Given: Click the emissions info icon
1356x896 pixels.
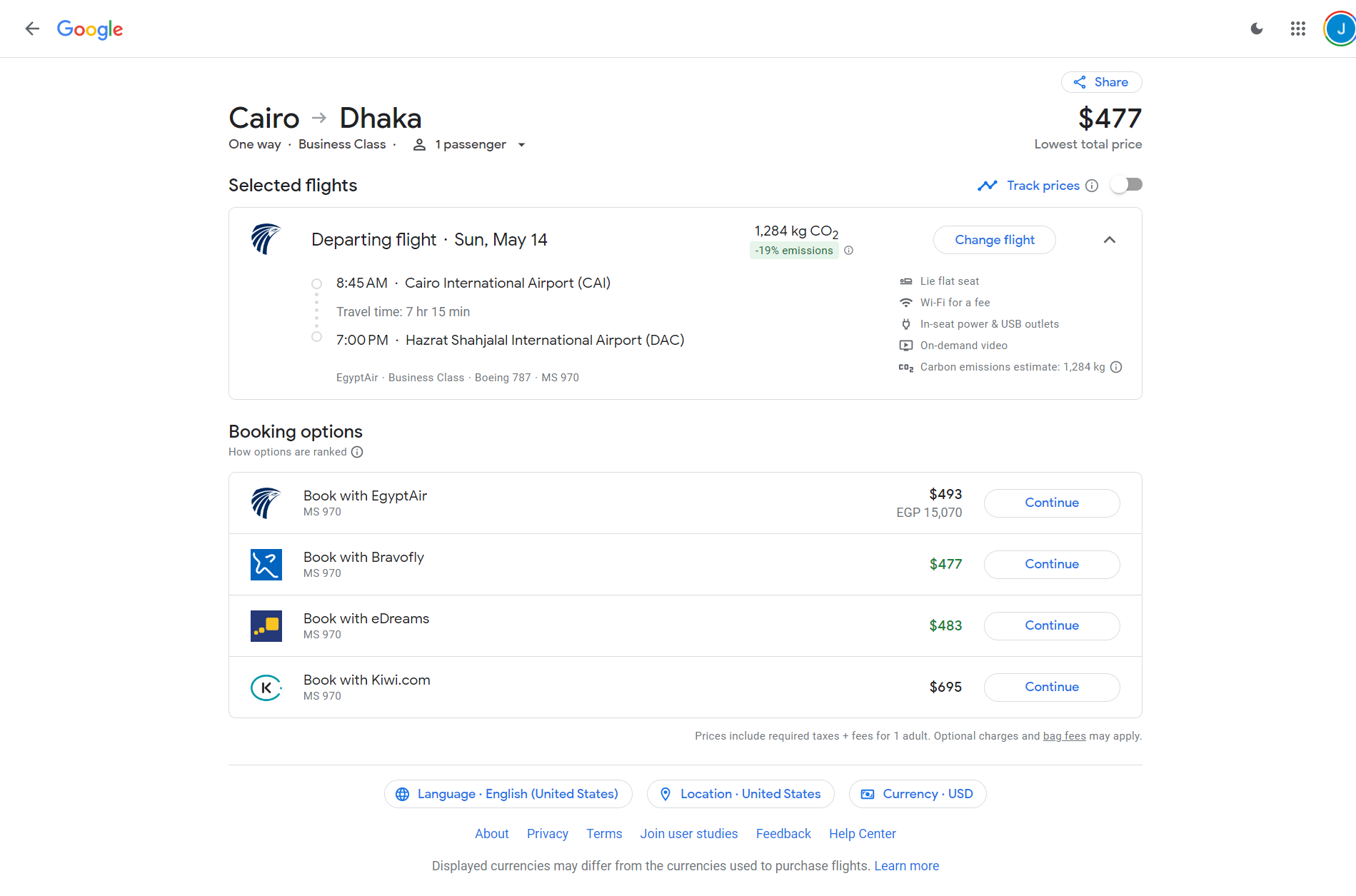Looking at the screenshot, I should (849, 251).
